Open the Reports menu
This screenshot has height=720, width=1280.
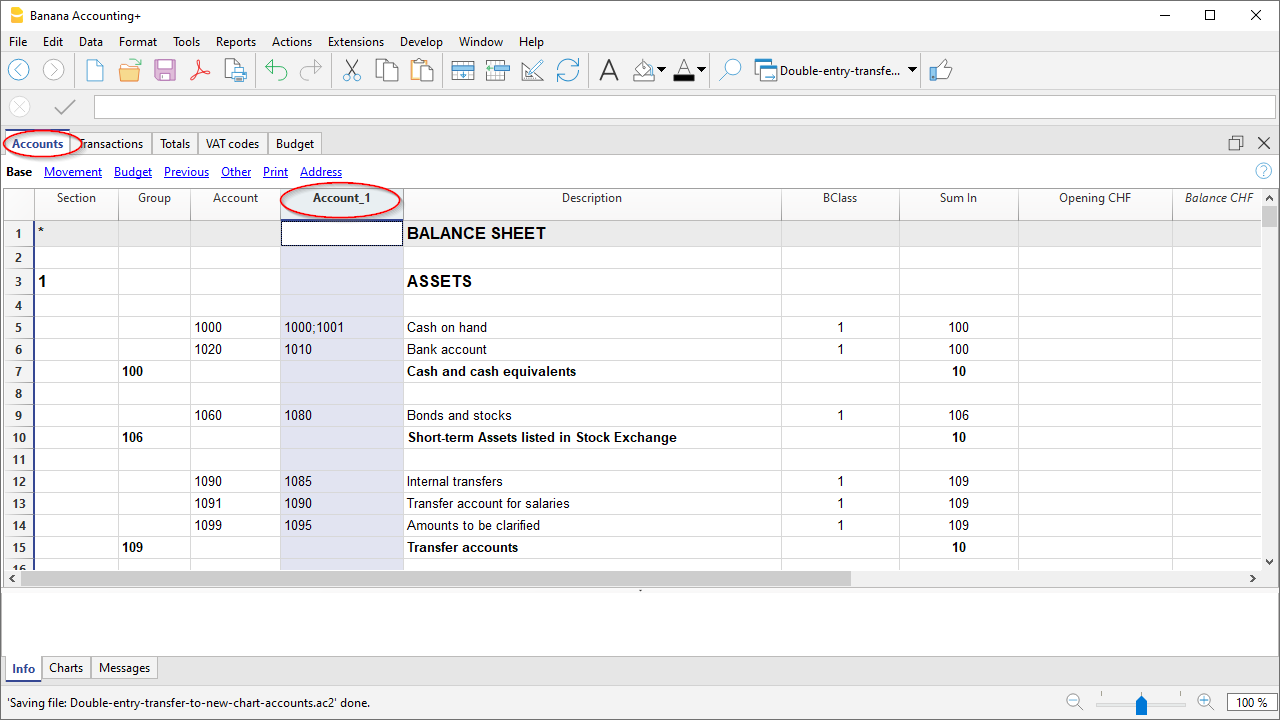(236, 42)
